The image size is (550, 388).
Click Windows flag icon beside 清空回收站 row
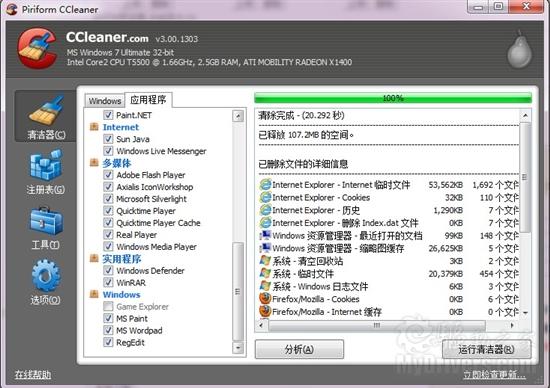point(266,261)
